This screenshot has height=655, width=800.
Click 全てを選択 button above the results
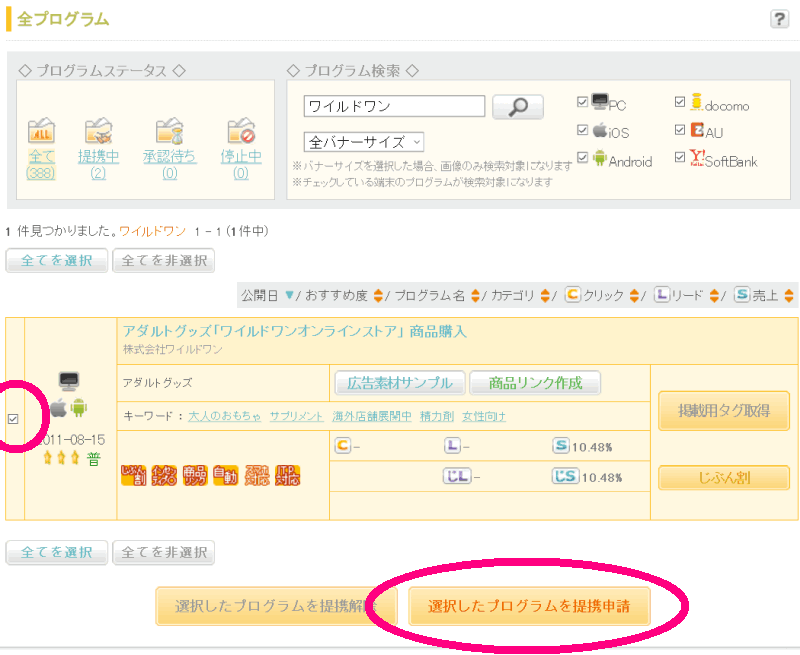point(57,261)
